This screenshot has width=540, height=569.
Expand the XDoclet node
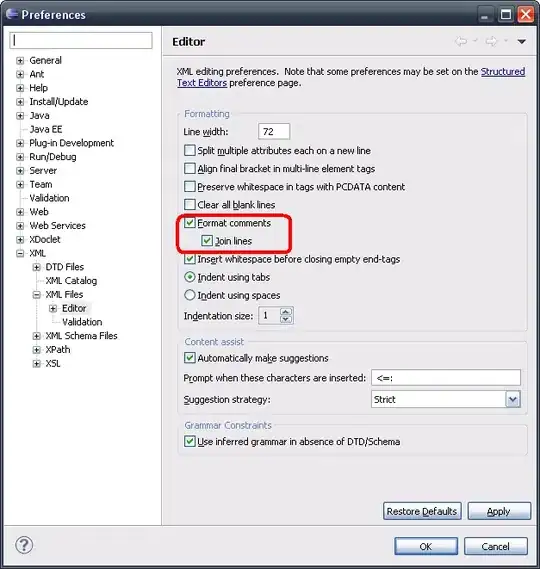coord(20,240)
